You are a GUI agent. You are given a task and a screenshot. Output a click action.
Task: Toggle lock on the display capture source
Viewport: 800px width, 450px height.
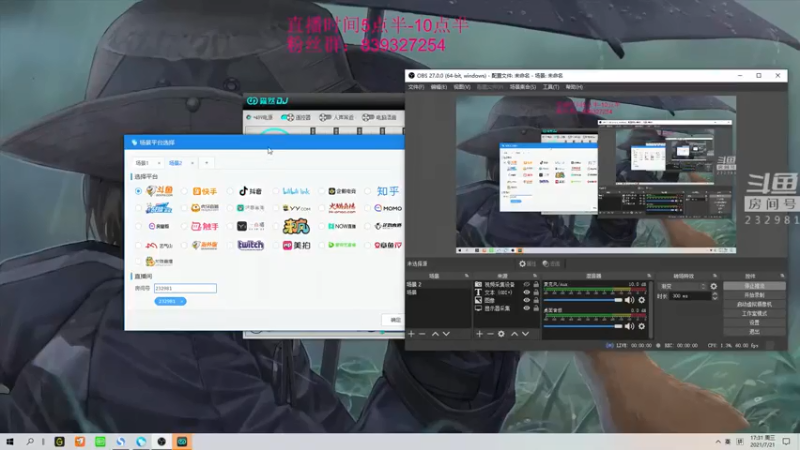536,308
